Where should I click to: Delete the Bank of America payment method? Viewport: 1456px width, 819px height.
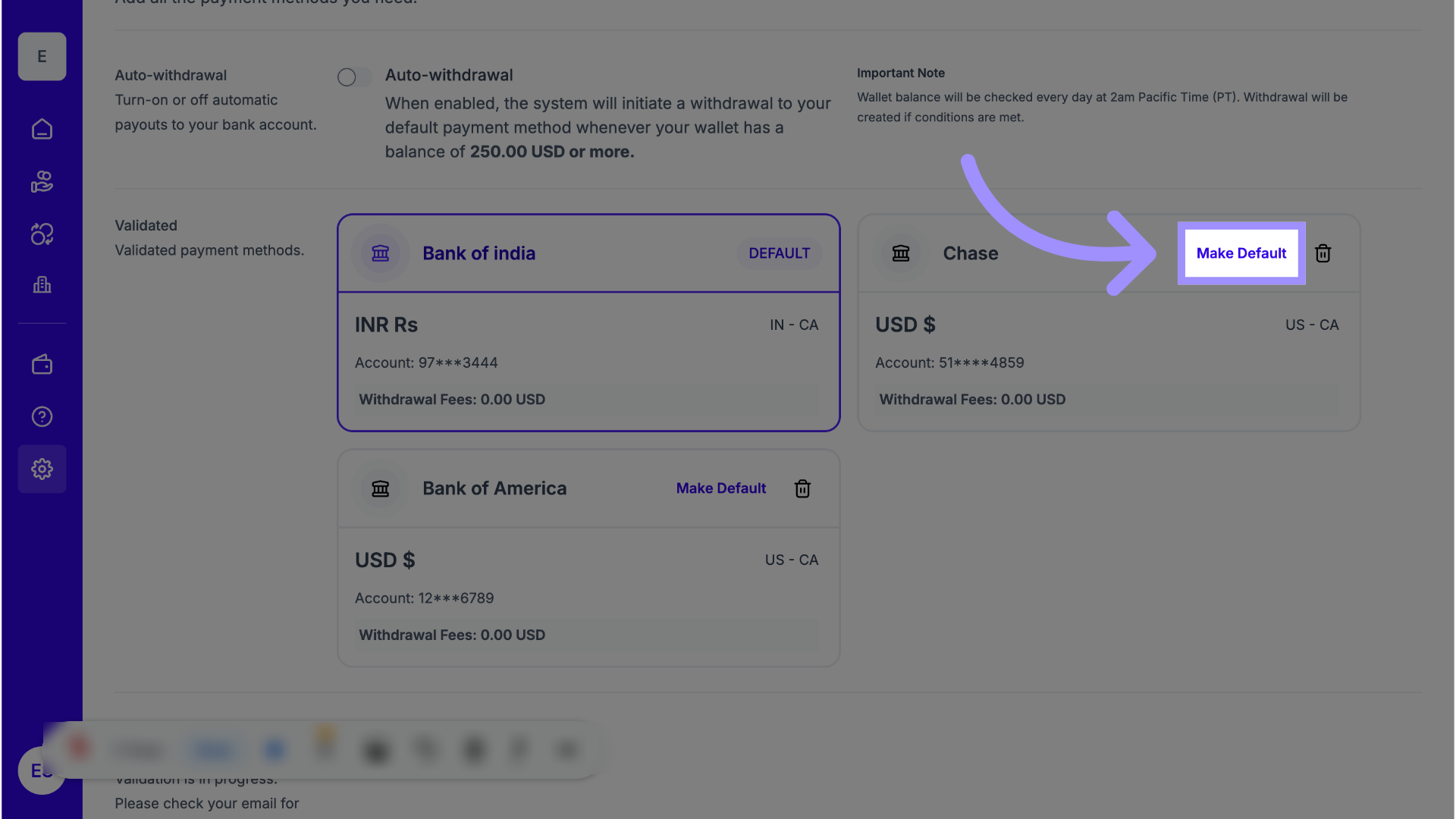(x=802, y=488)
